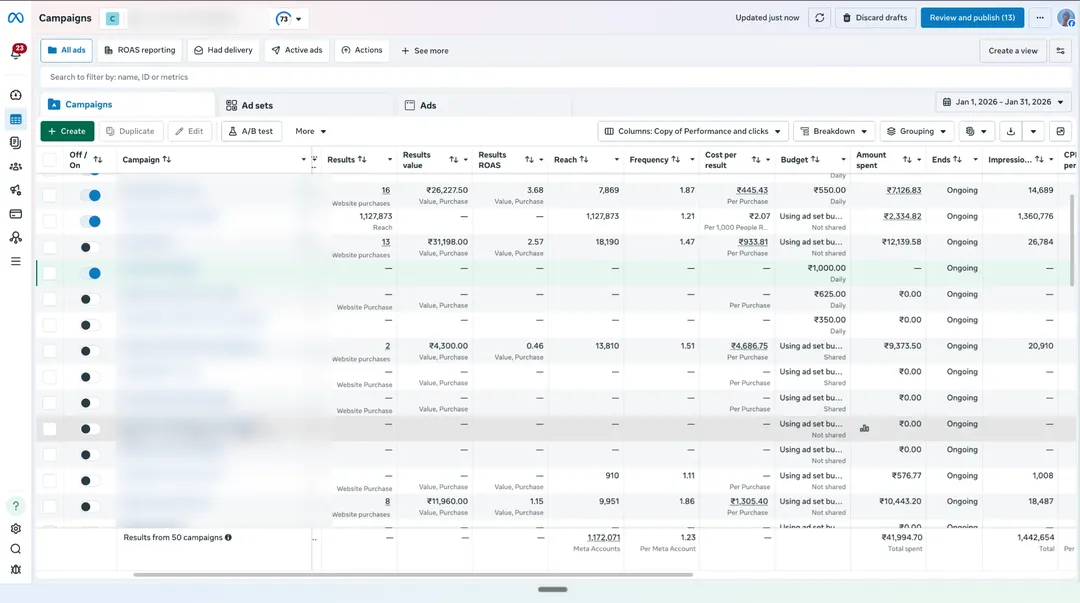This screenshot has width=1080, height=603.
Task: Open date range Jan 1 – Jan 31, 2026
Action: (x=1004, y=102)
